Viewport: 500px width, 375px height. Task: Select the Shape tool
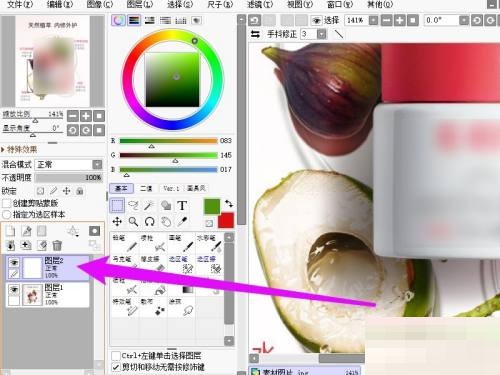[166, 205]
